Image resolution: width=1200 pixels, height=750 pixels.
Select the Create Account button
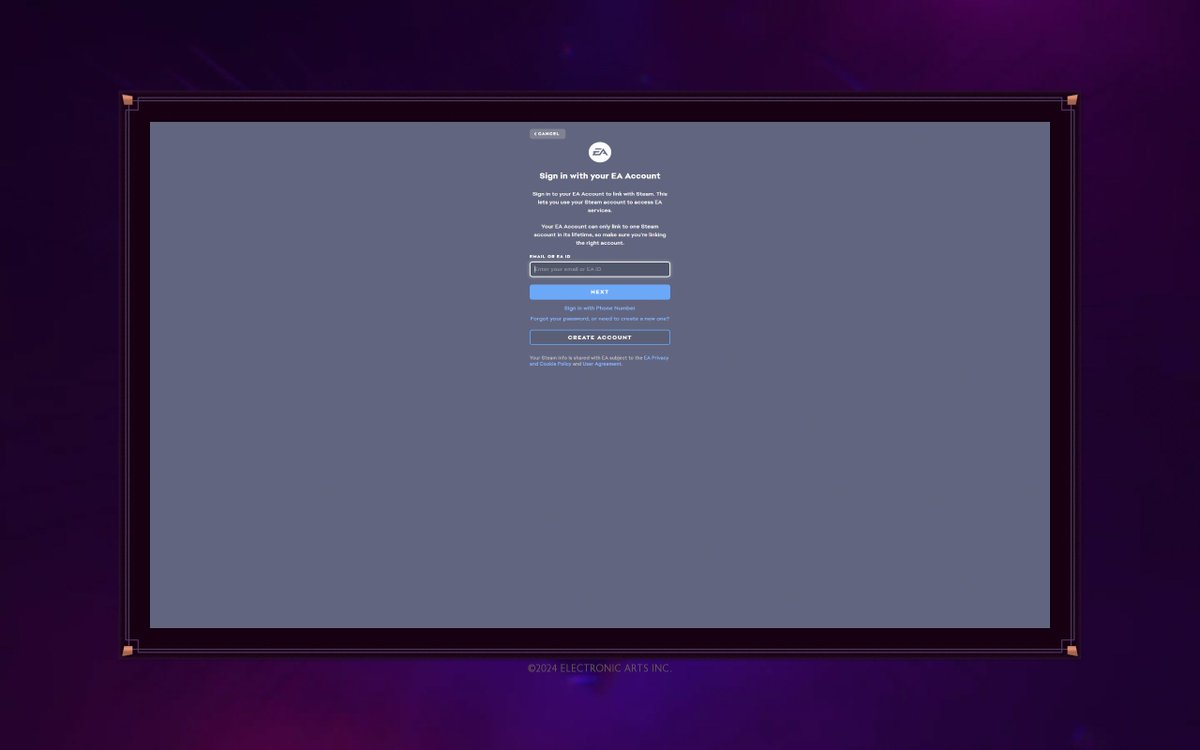pyautogui.click(x=600, y=338)
